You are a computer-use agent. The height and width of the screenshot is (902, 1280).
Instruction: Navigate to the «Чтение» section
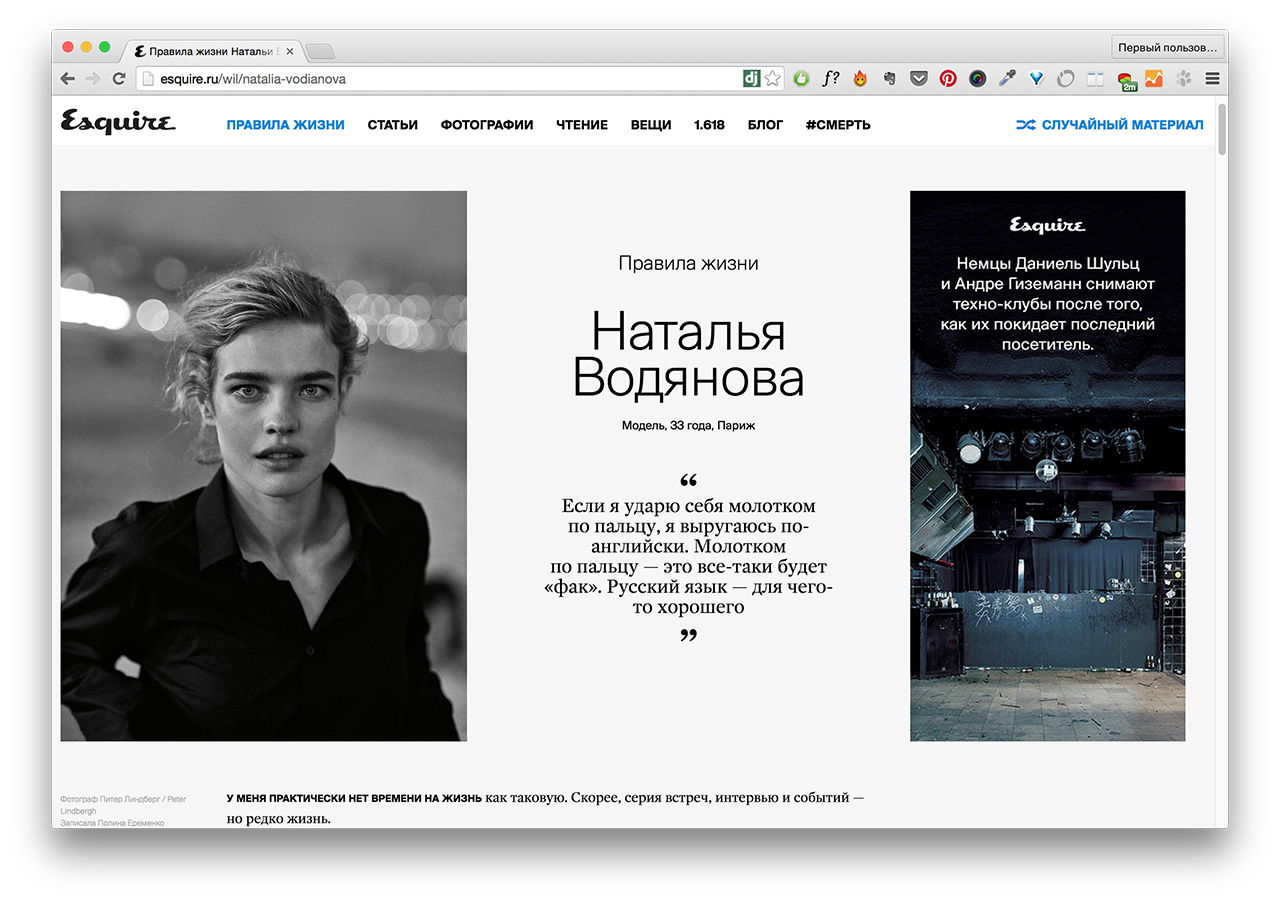[582, 125]
